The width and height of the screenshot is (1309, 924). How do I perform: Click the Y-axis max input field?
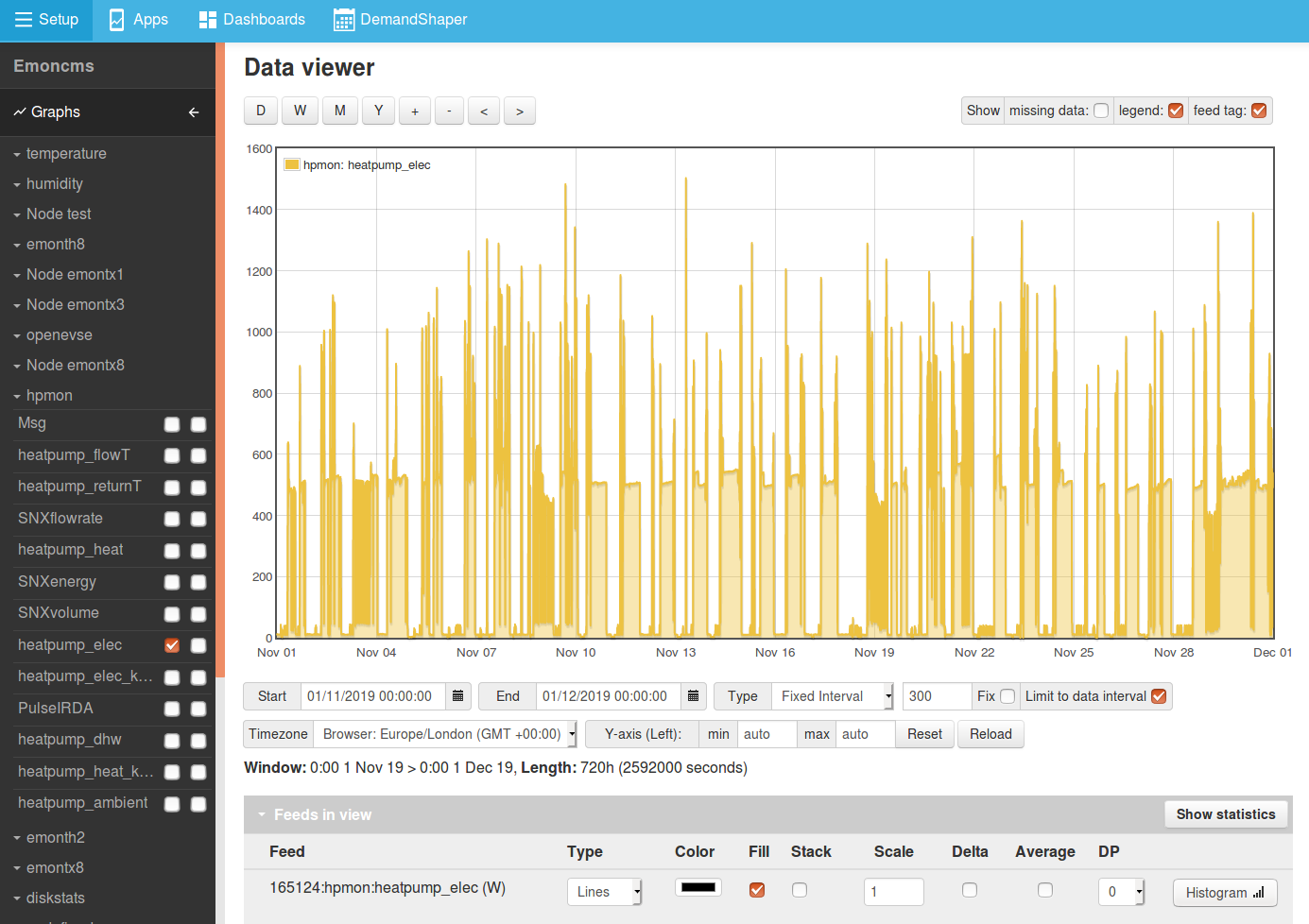tap(866, 734)
